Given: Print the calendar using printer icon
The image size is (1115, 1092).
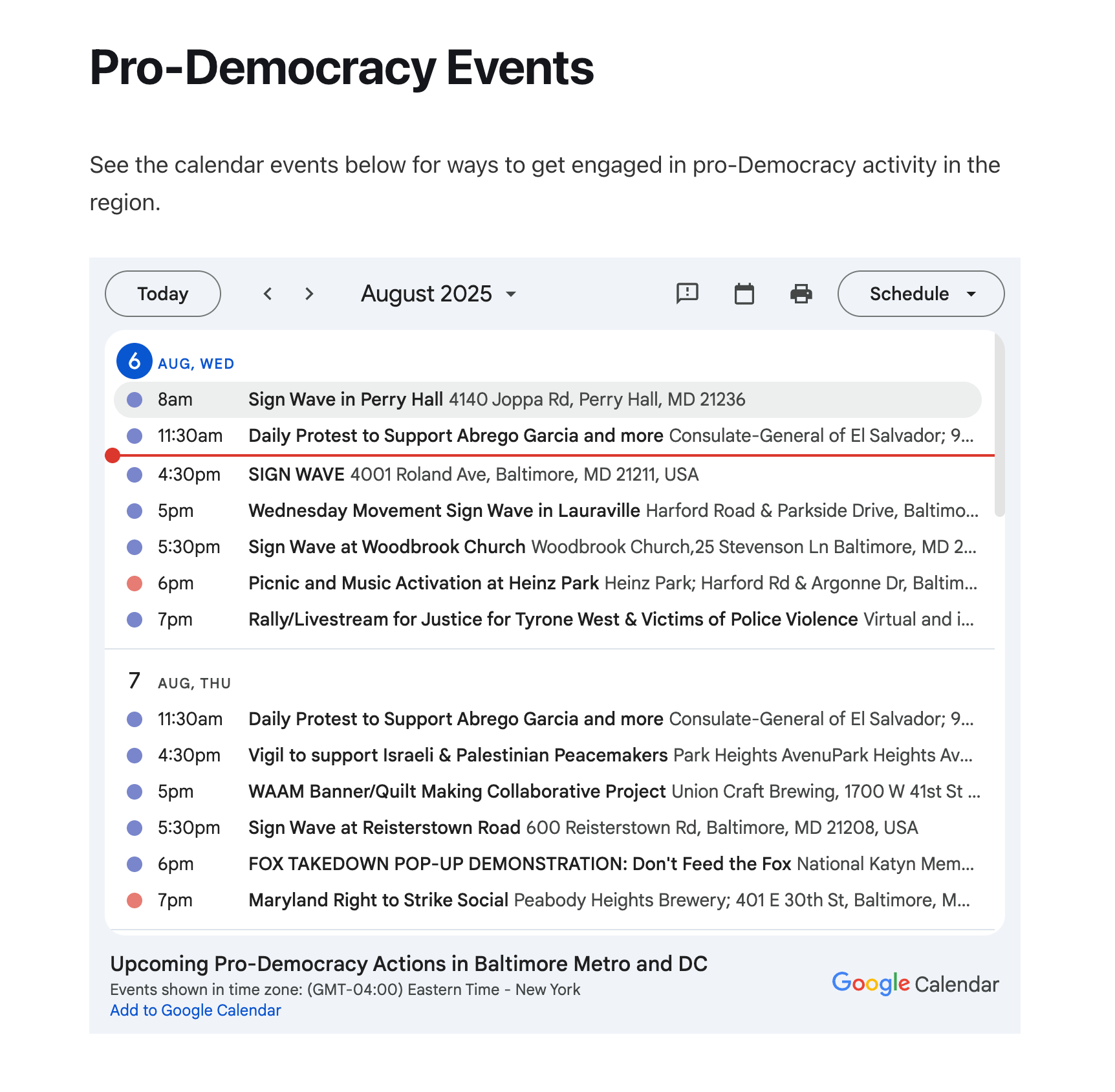Looking at the screenshot, I should (x=801, y=294).
